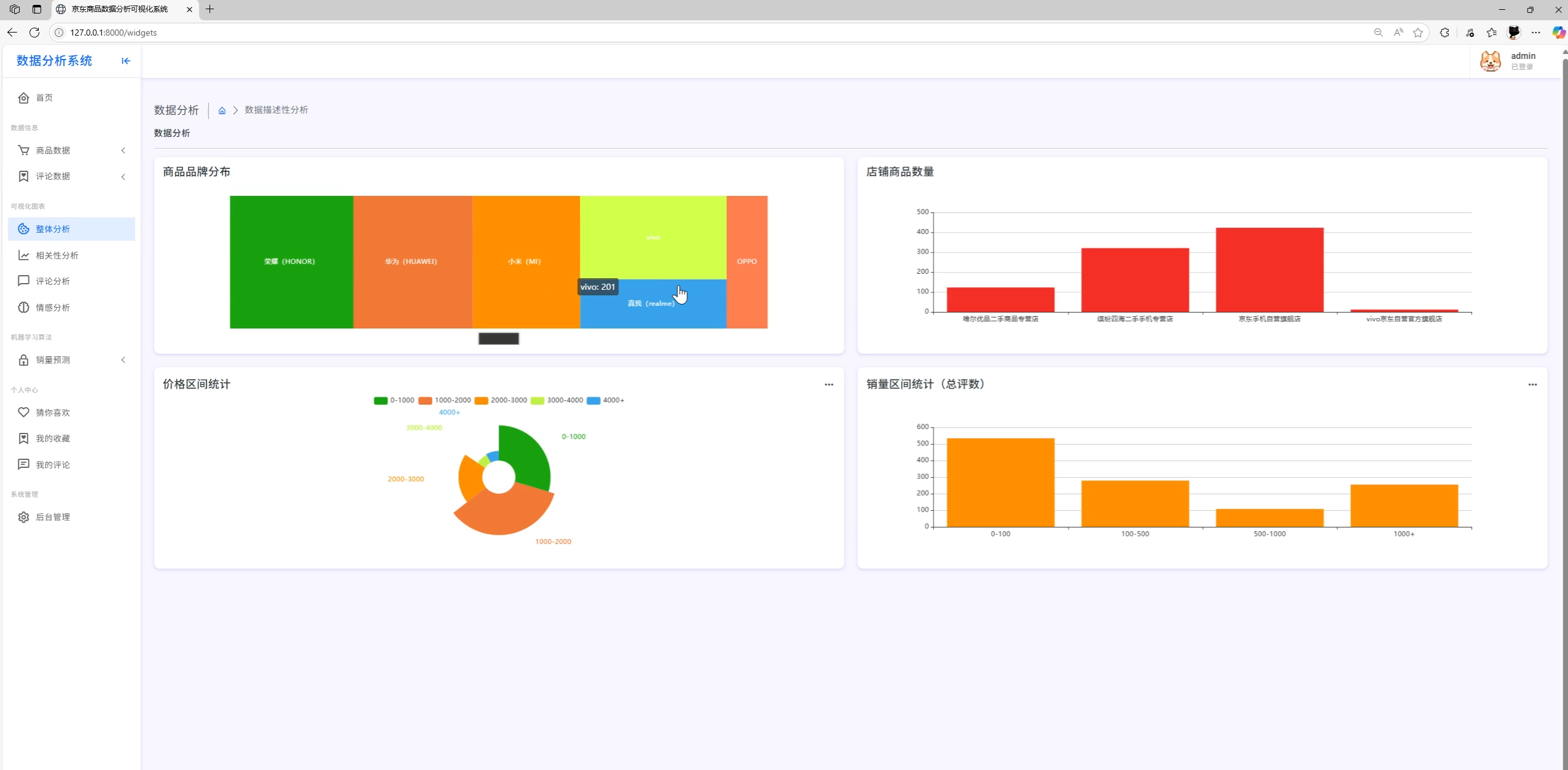Click the treemap breadcrumb bar below chart
The width and height of the screenshot is (1568, 770).
[x=499, y=338]
